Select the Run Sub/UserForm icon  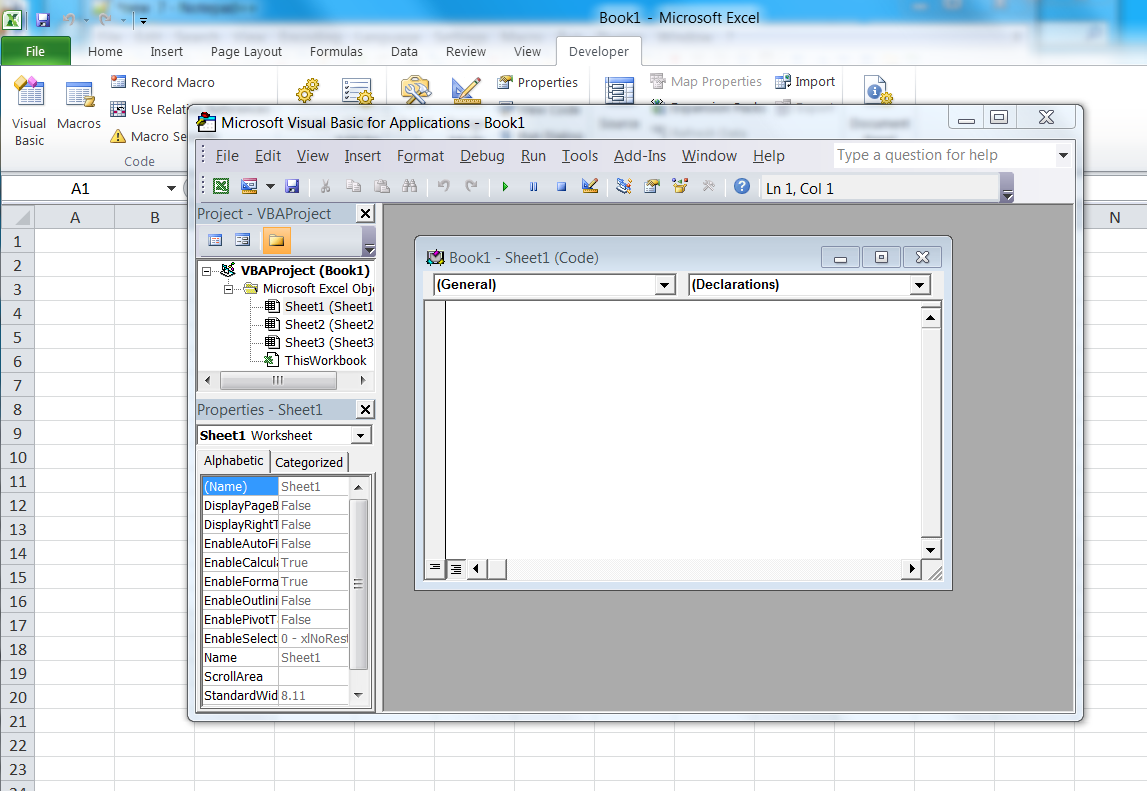pyautogui.click(x=505, y=186)
